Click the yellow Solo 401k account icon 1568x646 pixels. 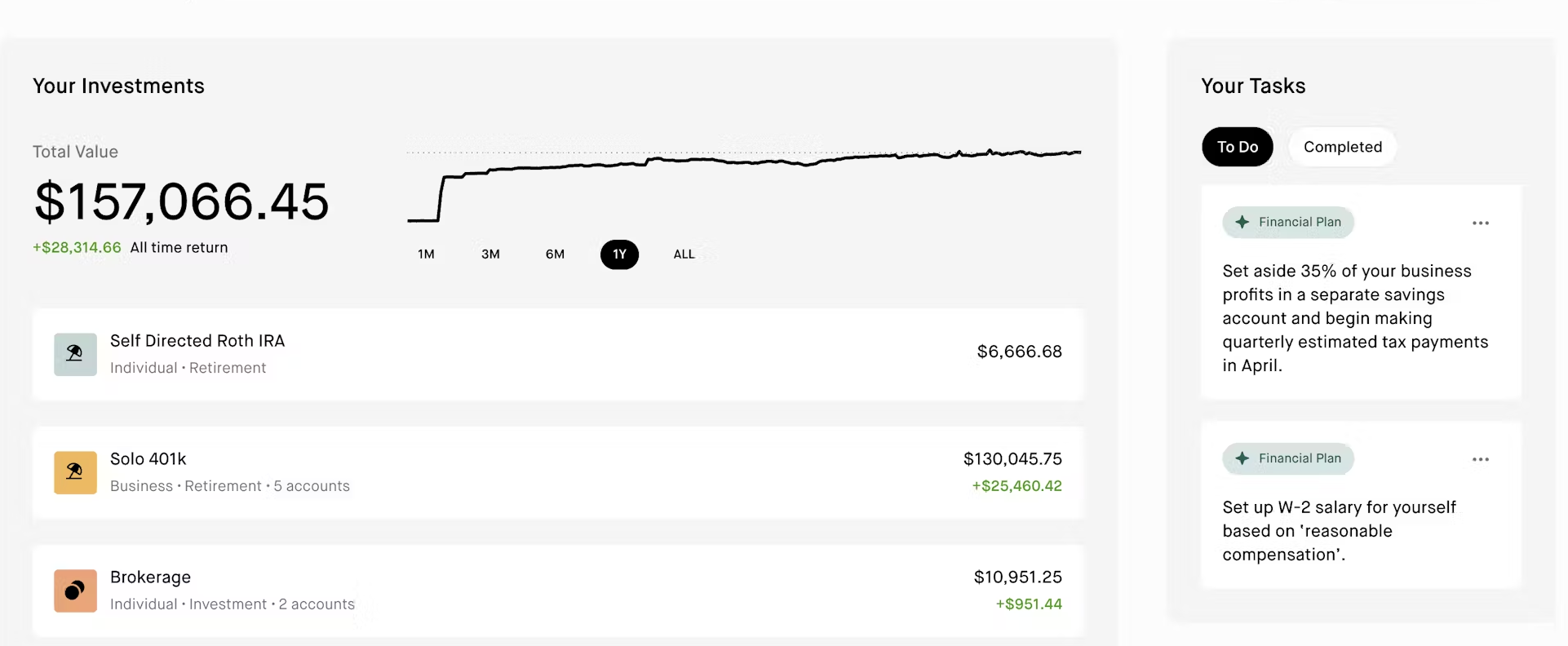(75, 472)
